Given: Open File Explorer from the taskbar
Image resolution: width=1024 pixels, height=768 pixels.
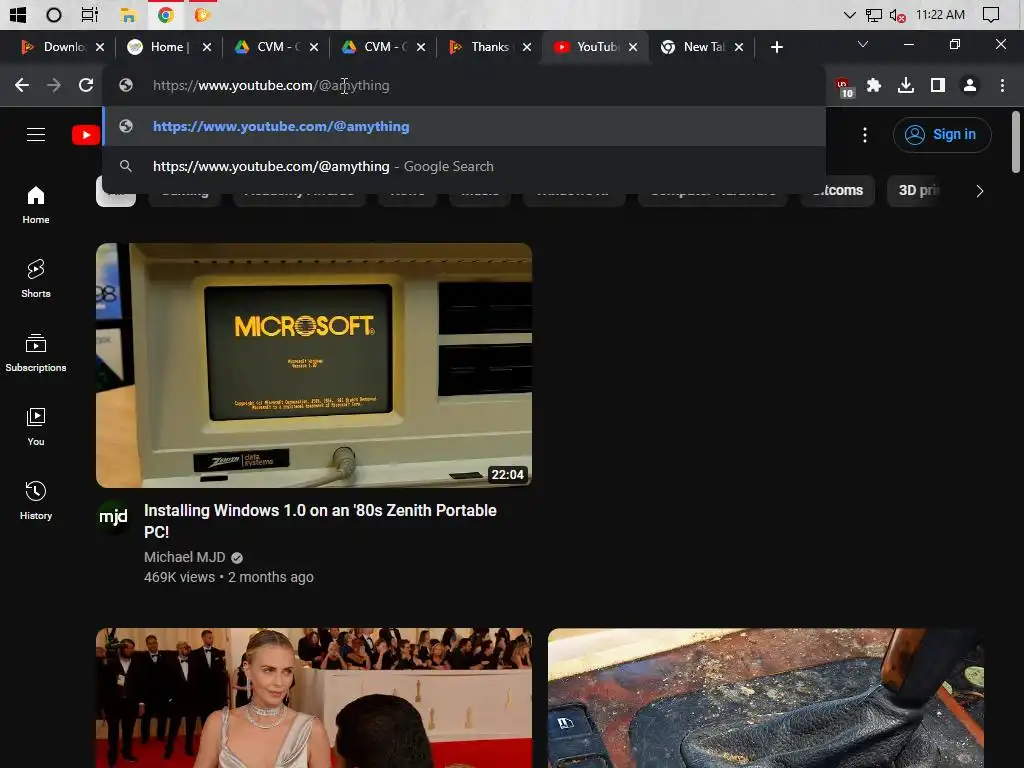Looking at the screenshot, I should (127, 14).
